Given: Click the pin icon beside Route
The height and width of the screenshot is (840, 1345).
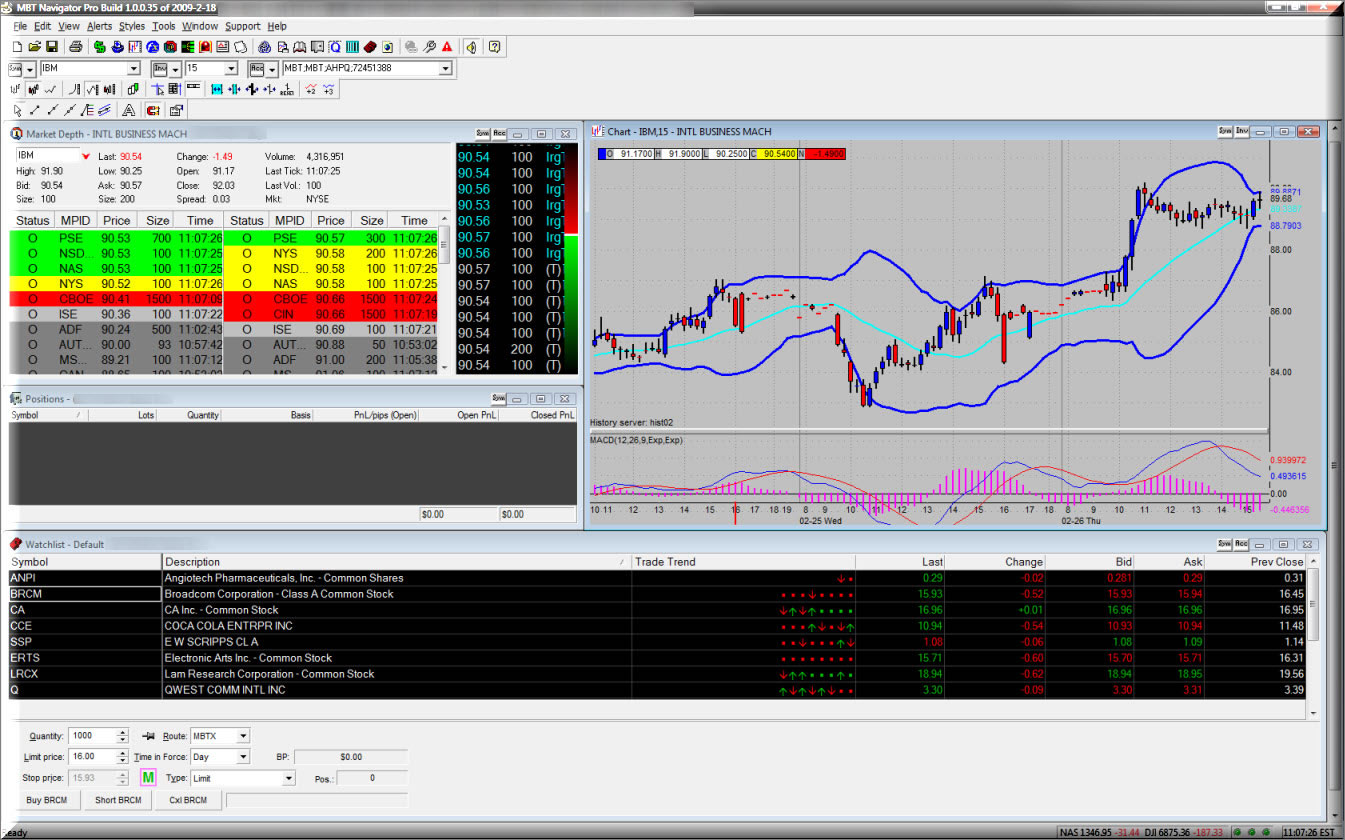Looking at the screenshot, I should coord(148,736).
